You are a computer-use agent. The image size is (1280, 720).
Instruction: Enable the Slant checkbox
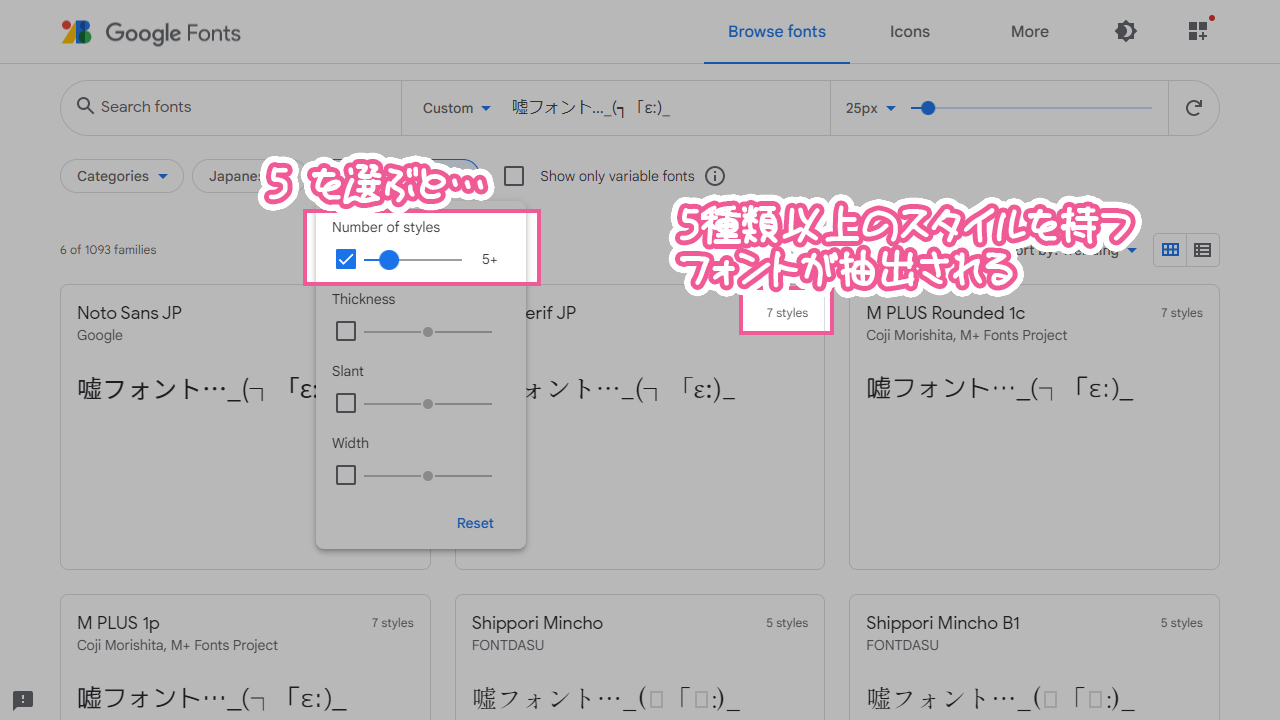[346, 403]
